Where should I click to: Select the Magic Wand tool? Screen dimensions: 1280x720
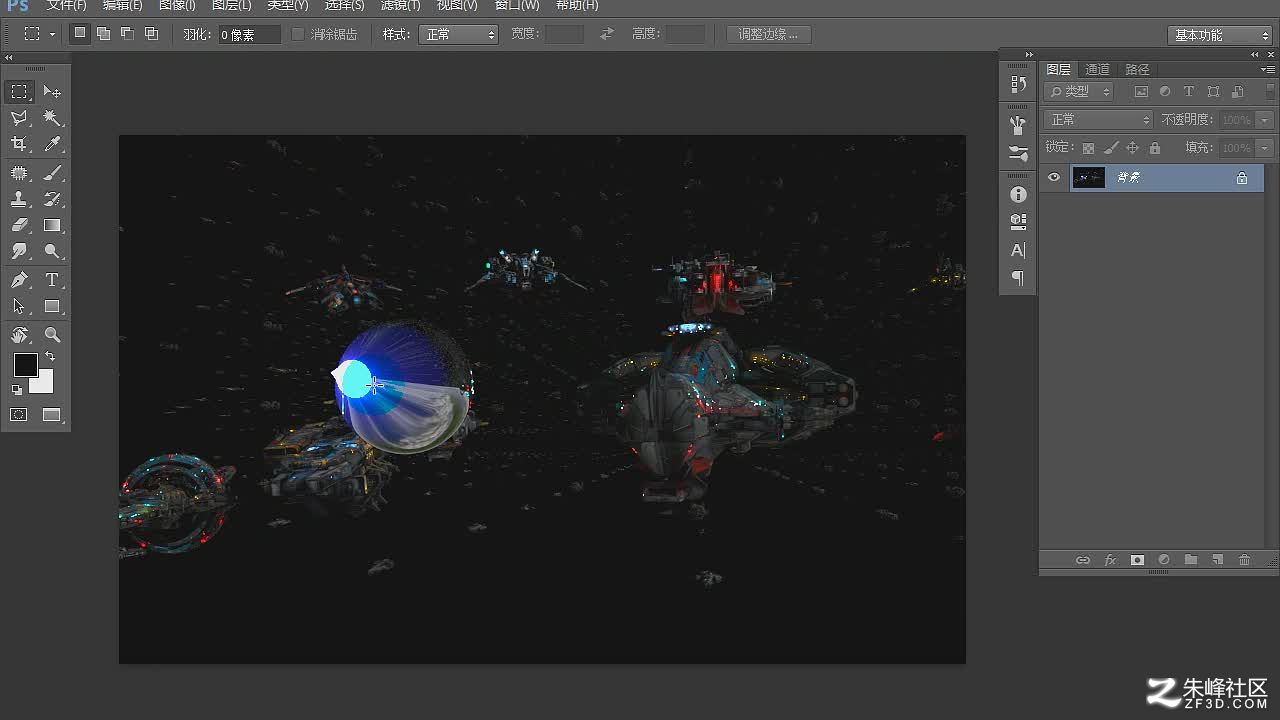[x=52, y=119]
